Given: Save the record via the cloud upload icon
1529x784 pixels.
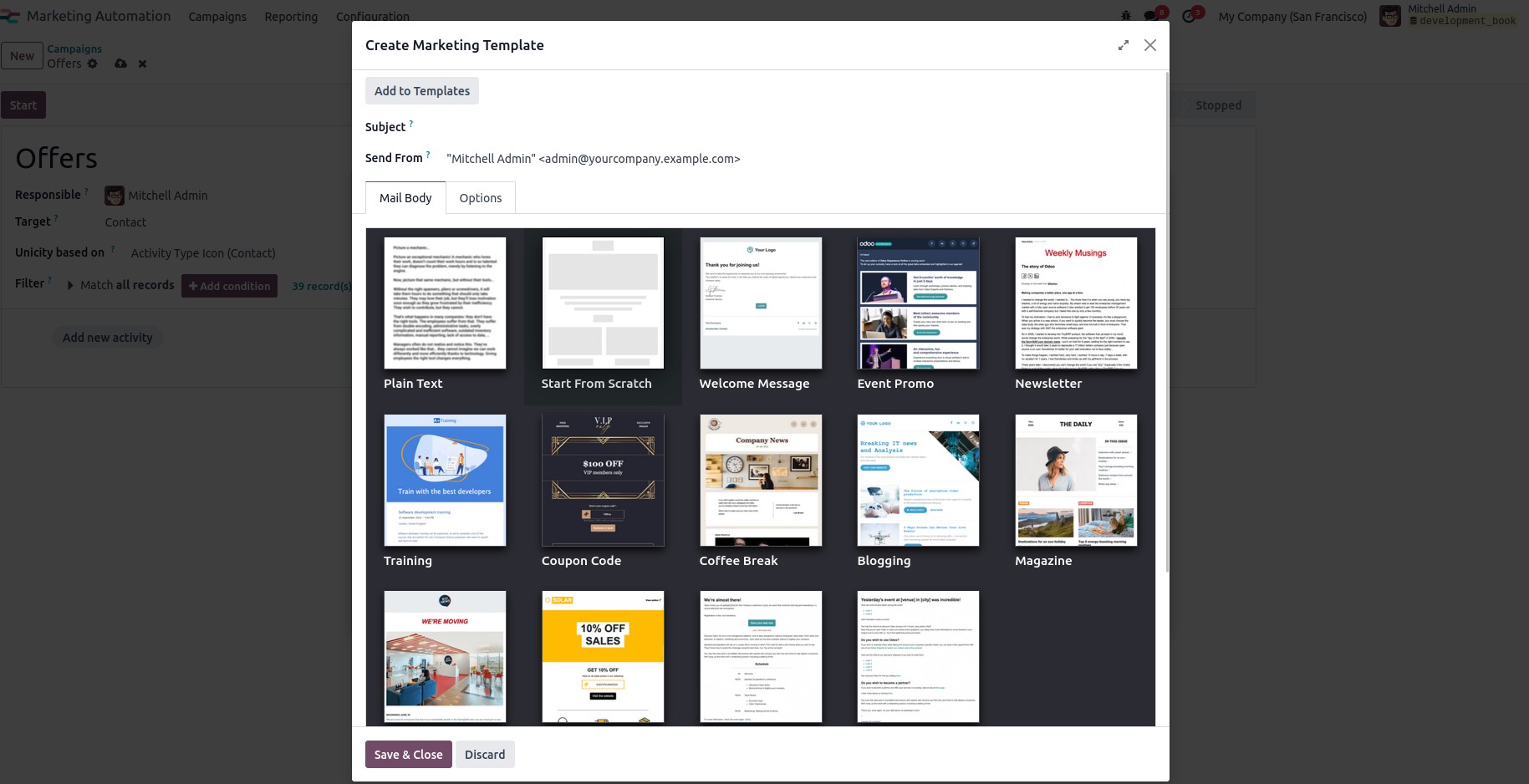Looking at the screenshot, I should pyautogui.click(x=120, y=64).
